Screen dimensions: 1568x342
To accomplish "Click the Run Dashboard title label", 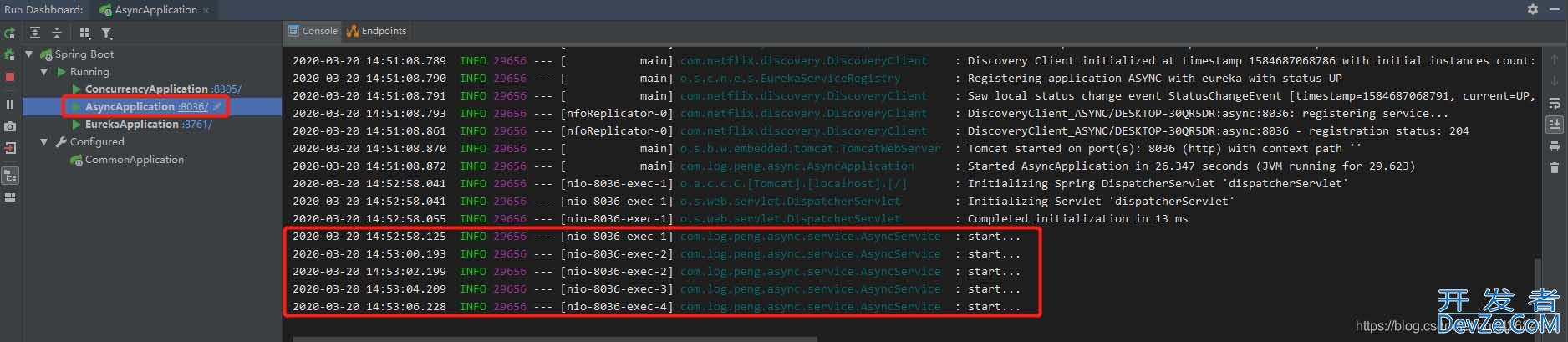I will click(x=43, y=9).
